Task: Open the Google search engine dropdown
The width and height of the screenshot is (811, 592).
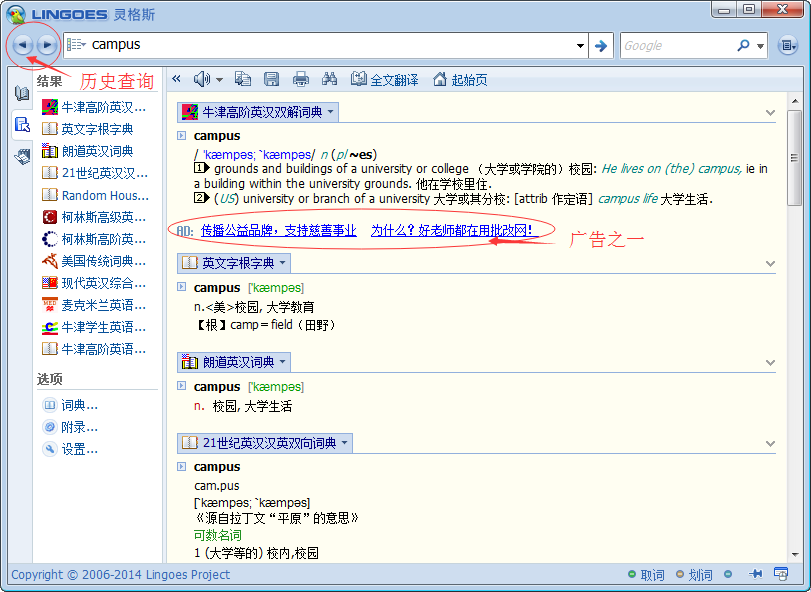Action: [x=760, y=46]
